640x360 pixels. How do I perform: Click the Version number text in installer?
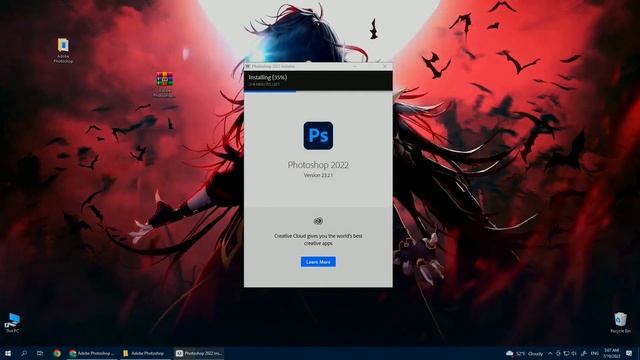click(318, 175)
